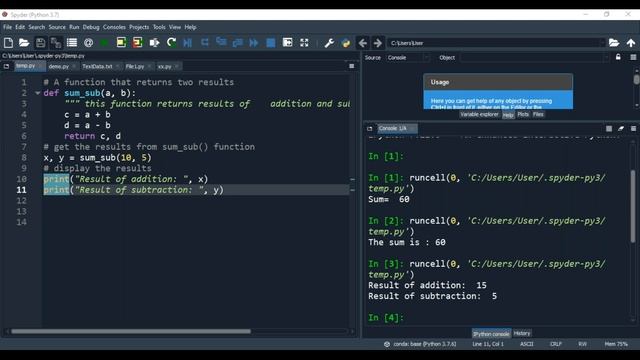Browse editor tabs icon
The height and width of the screenshot is (360, 640).
[x=7, y=66]
